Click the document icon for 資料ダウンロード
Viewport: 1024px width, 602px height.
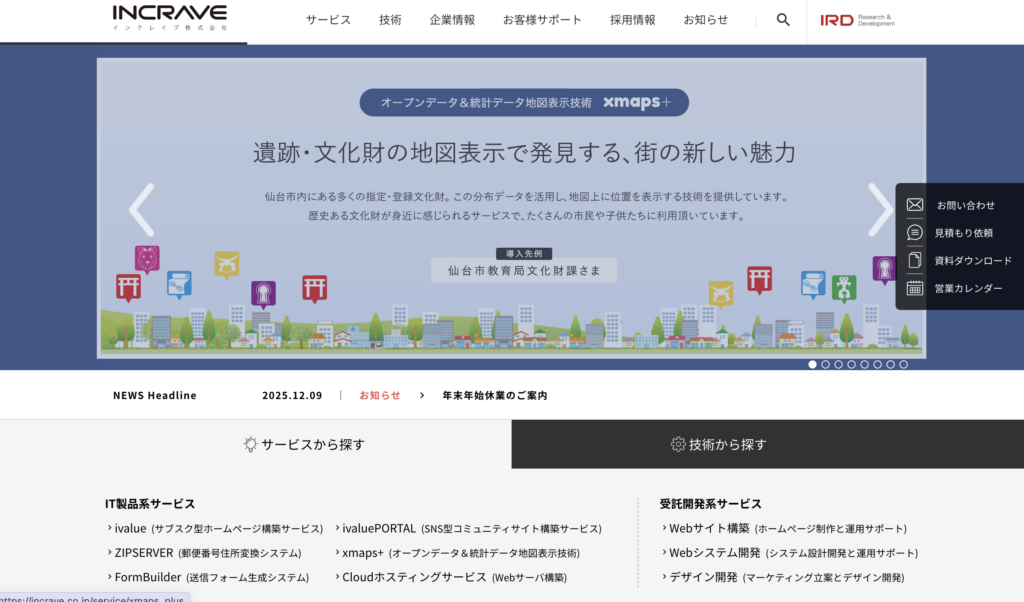tap(914, 260)
